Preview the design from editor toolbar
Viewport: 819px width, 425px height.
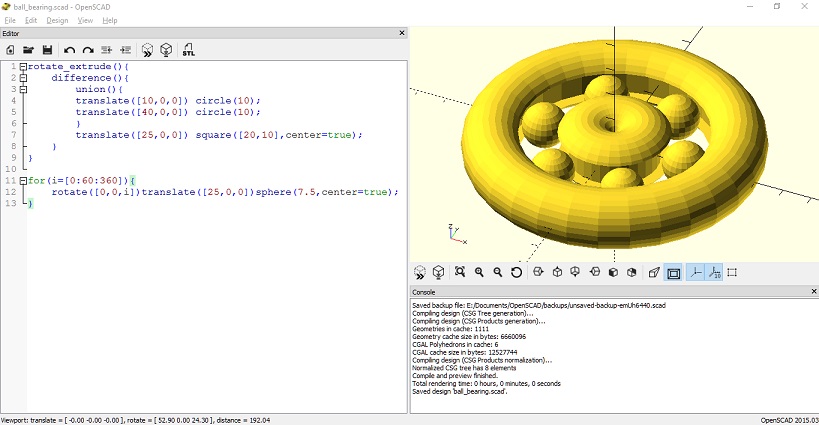[147, 50]
